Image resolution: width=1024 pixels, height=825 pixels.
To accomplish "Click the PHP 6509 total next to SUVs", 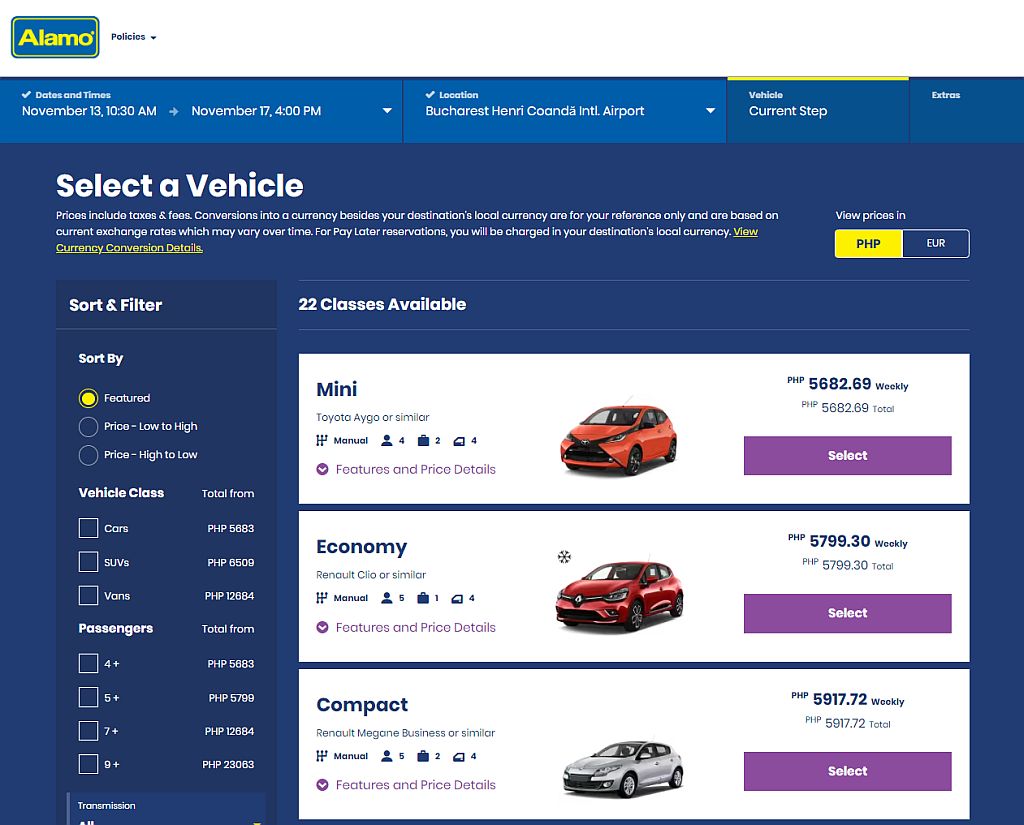I will click(x=231, y=562).
